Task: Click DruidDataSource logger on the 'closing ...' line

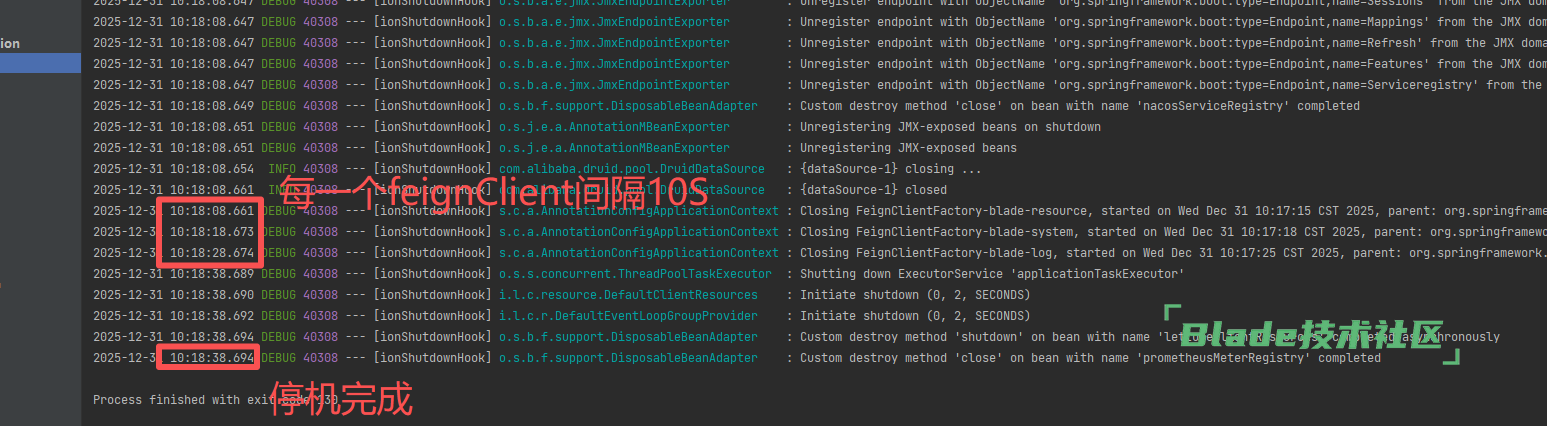Action: click(631, 169)
